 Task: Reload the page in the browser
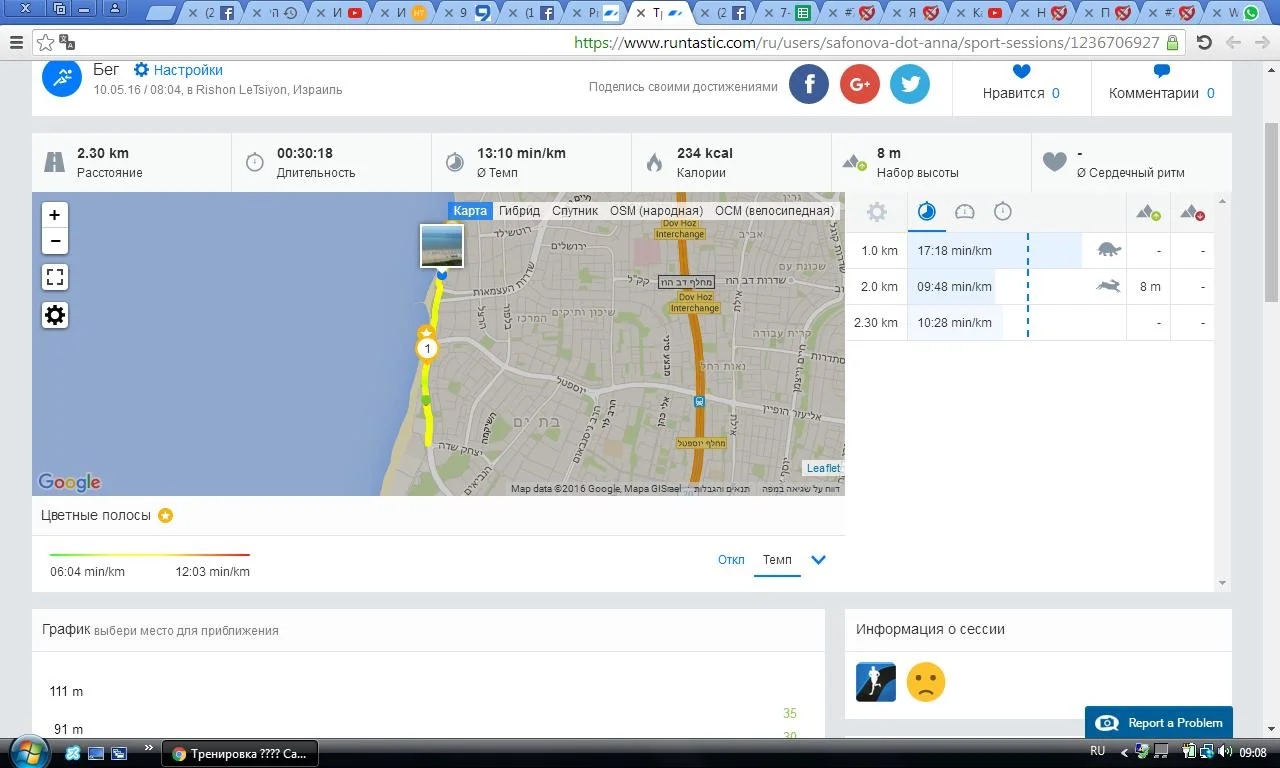coord(1204,43)
